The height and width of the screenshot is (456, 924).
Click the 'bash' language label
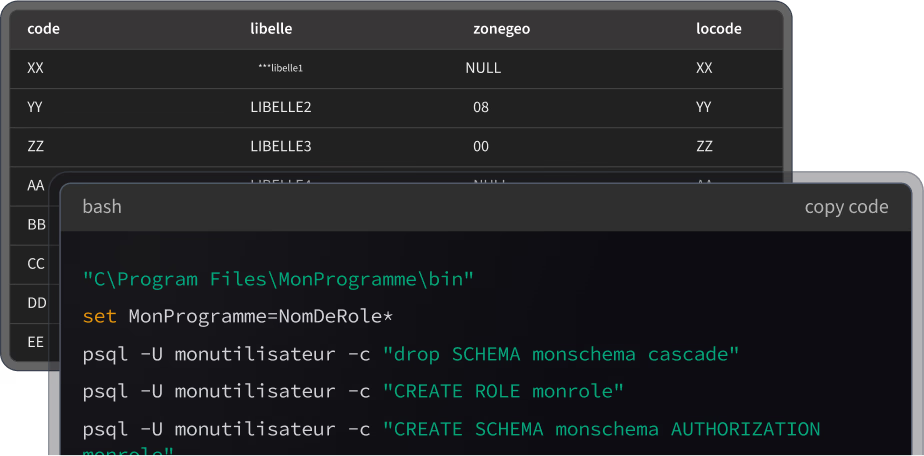coord(102,207)
